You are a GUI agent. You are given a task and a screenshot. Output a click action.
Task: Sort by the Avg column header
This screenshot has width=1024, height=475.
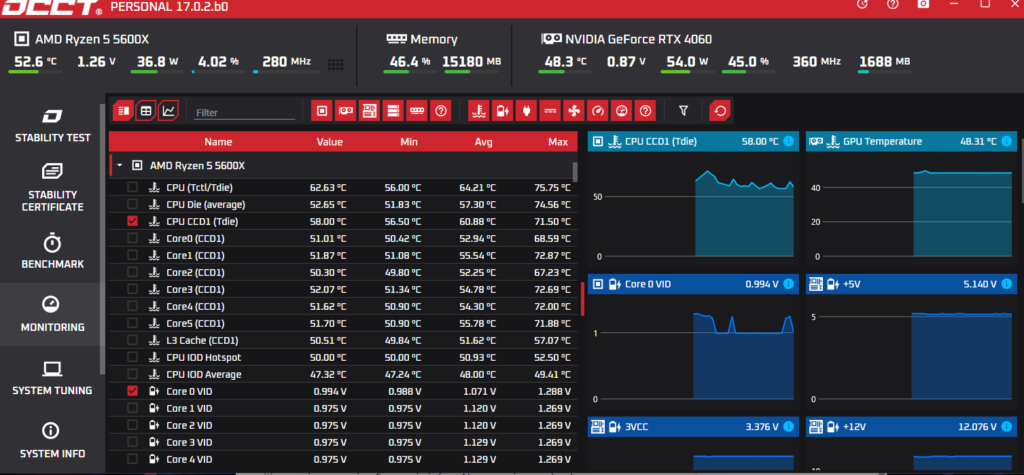coord(484,142)
